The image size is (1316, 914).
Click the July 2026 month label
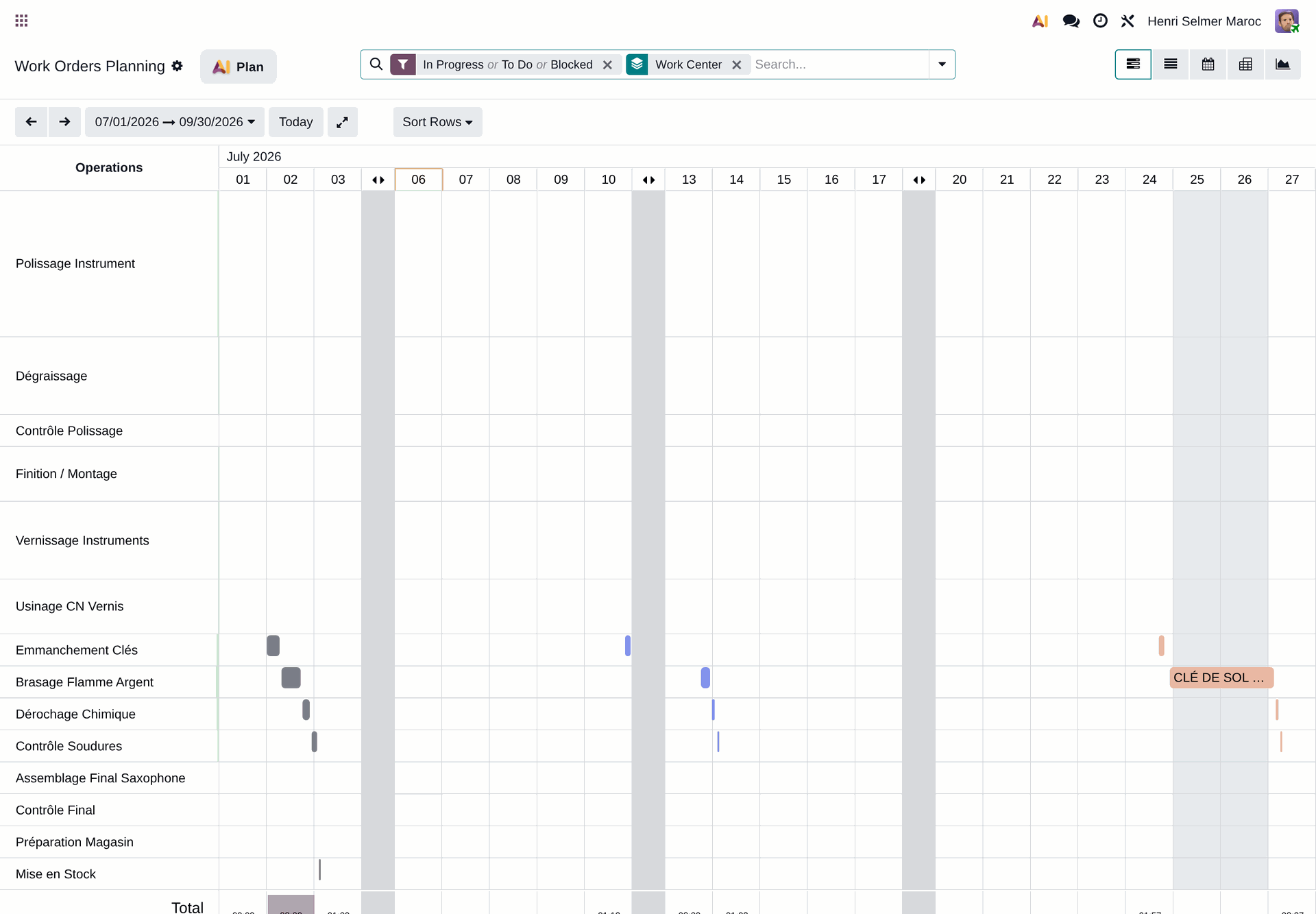[254, 156]
